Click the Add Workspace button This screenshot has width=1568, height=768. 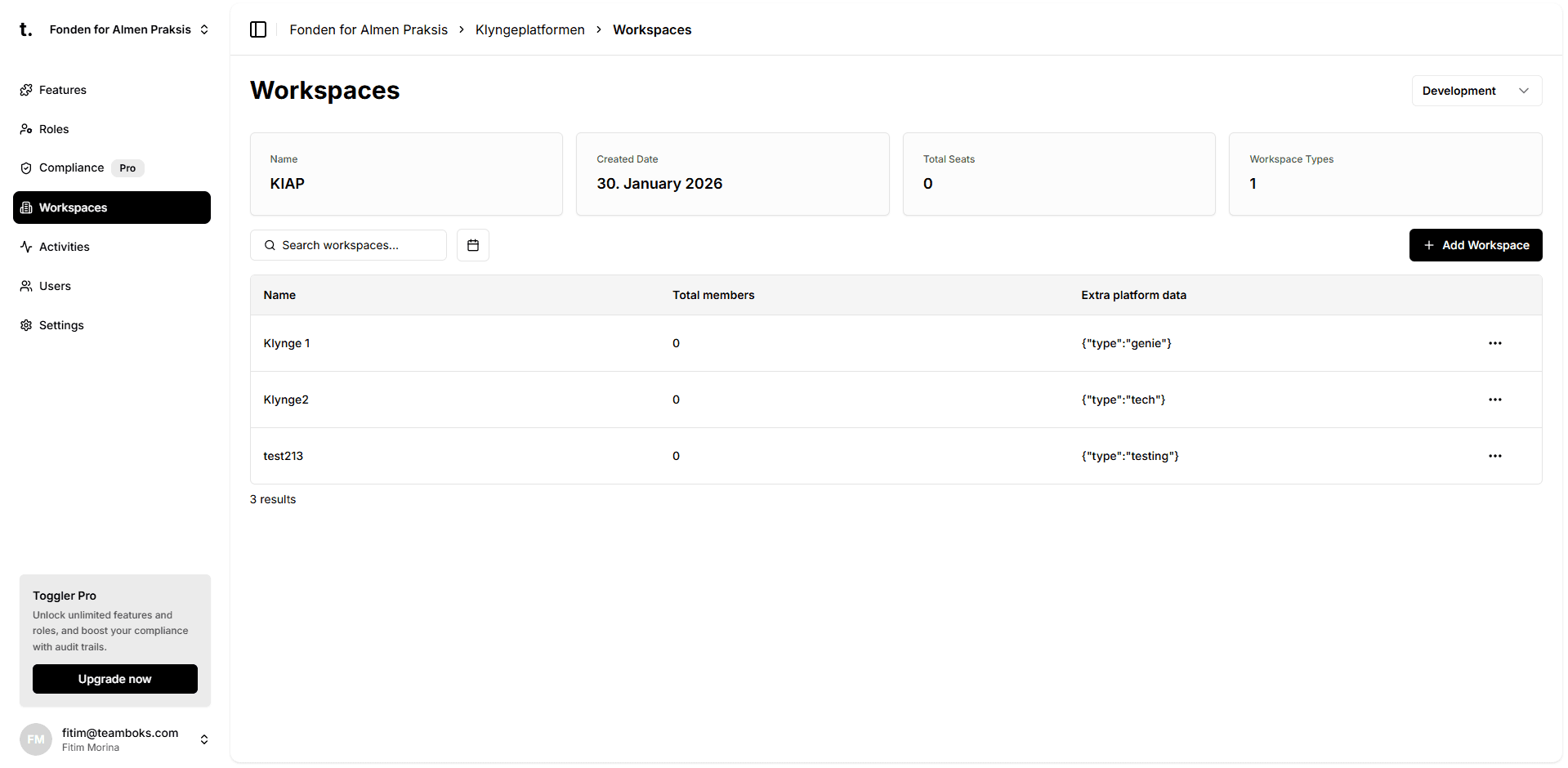pyautogui.click(x=1475, y=245)
